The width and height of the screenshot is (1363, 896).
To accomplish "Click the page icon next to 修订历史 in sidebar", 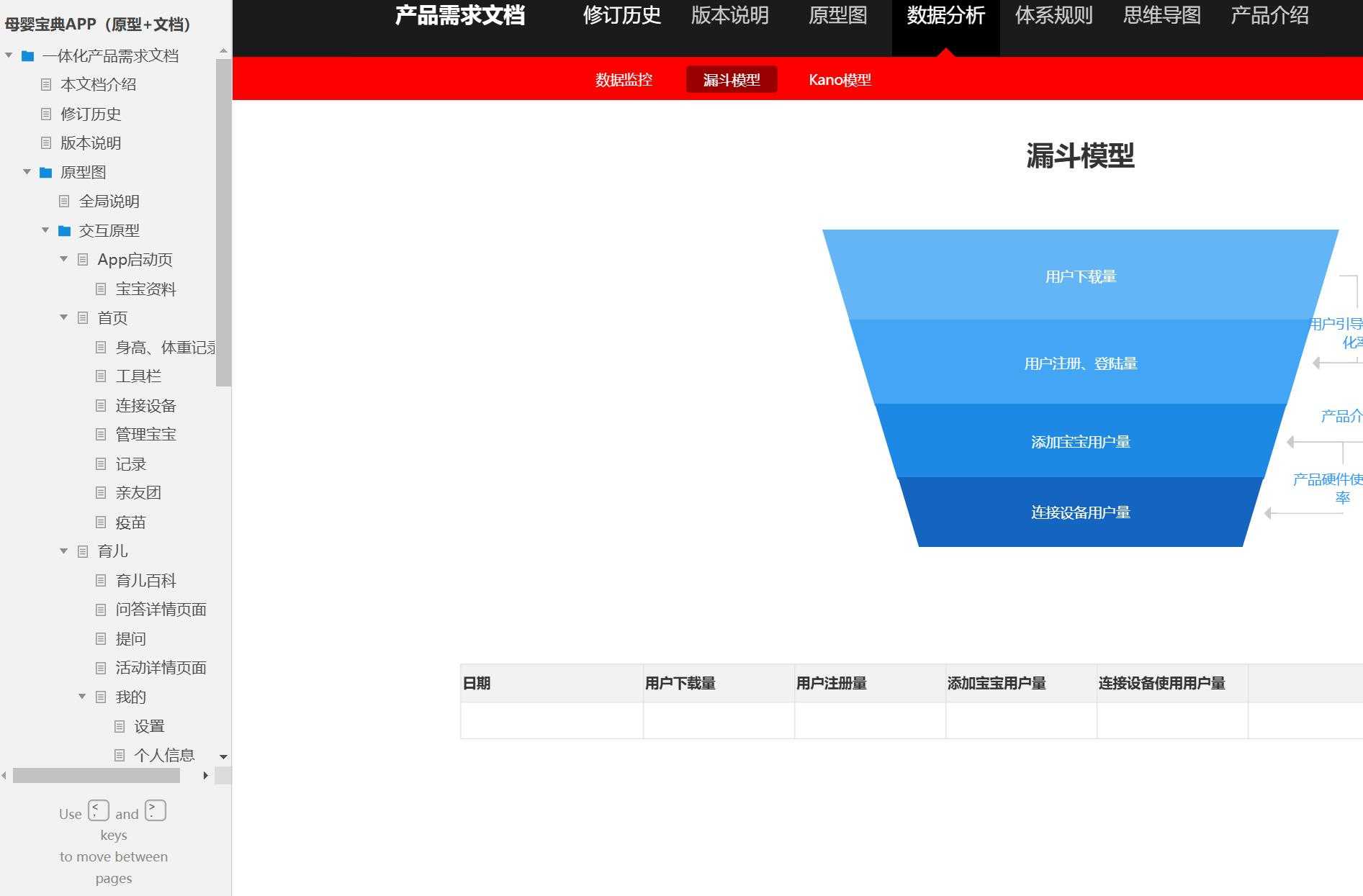I will tap(45, 114).
